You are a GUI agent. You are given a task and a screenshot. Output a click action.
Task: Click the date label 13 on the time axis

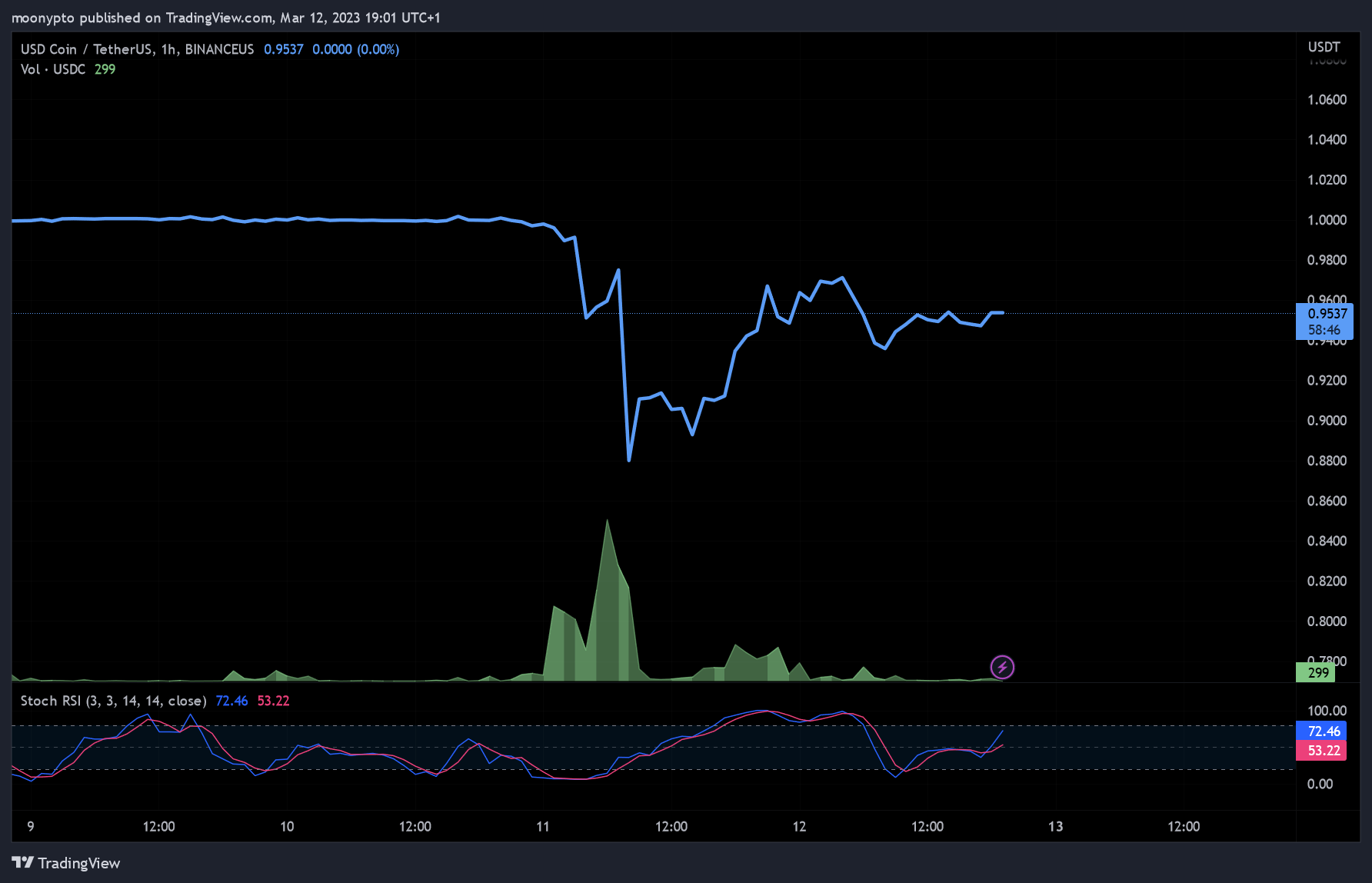[1055, 827]
